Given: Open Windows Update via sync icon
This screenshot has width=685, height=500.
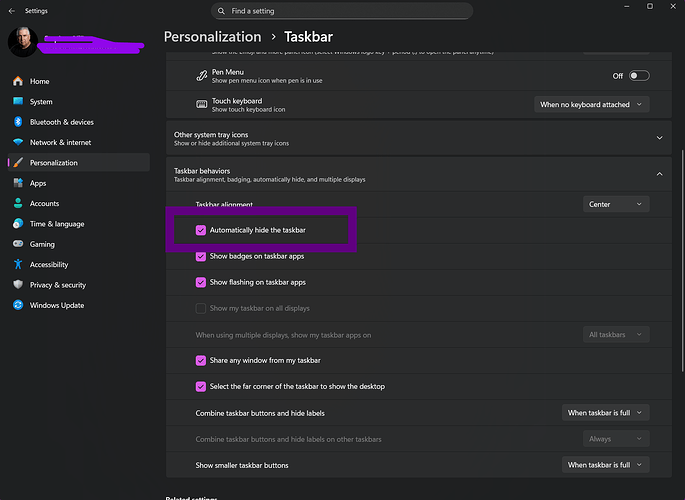Looking at the screenshot, I should coord(18,305).
